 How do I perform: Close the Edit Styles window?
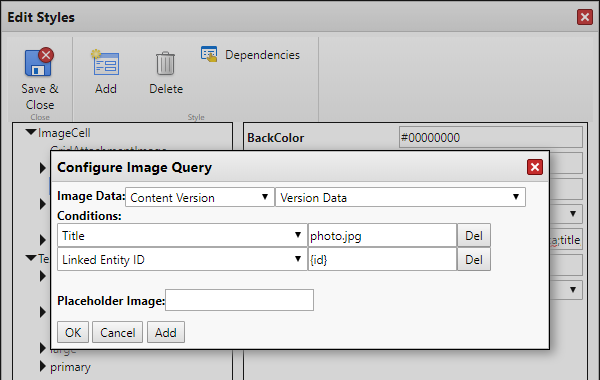585,17
